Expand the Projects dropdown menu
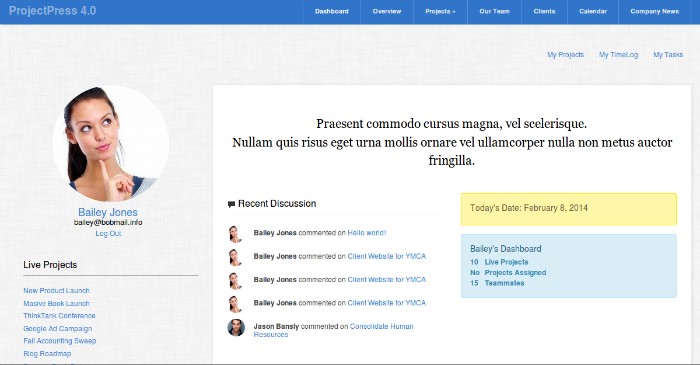This screenshot has height=365, width=700. [440, 12]
